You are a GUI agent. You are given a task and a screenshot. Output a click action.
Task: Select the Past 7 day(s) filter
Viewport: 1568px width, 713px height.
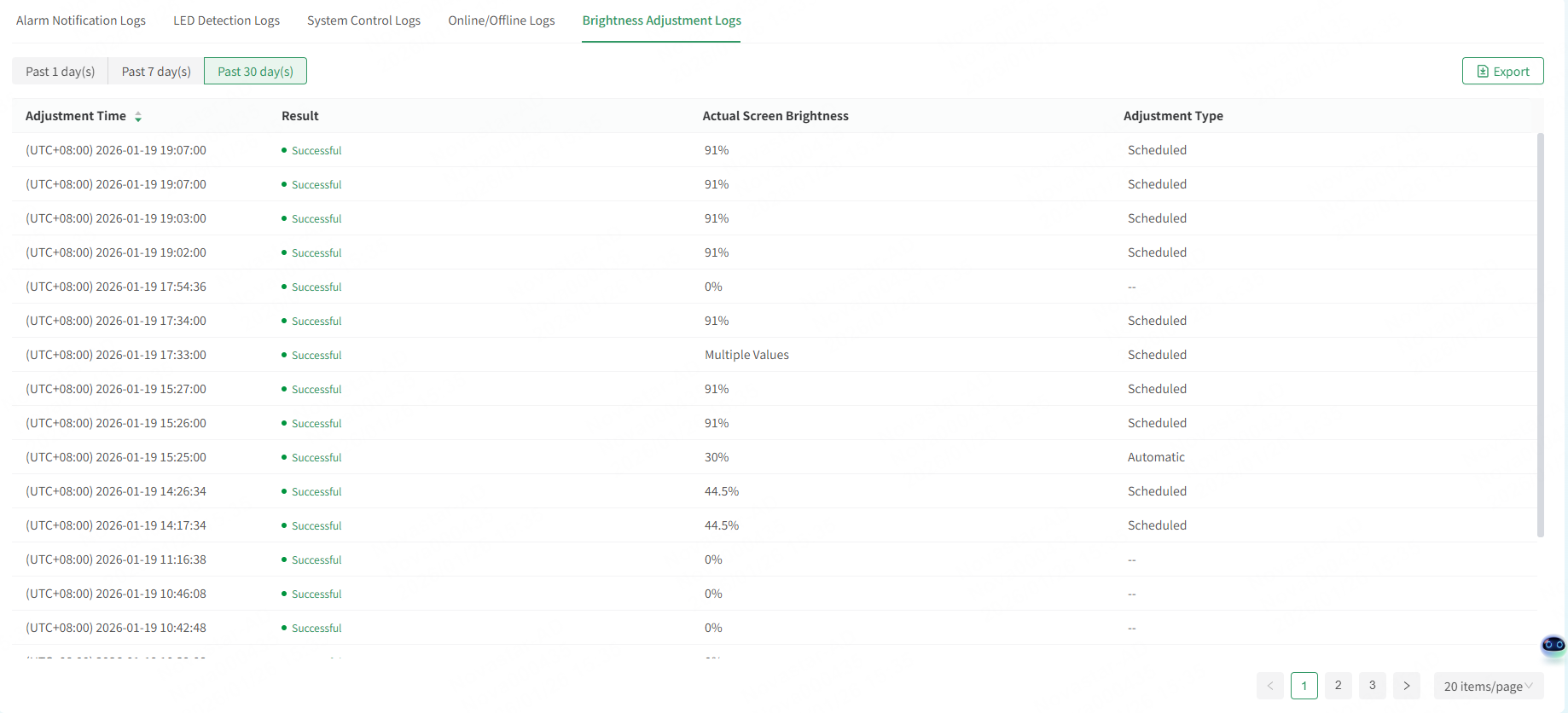156,72
